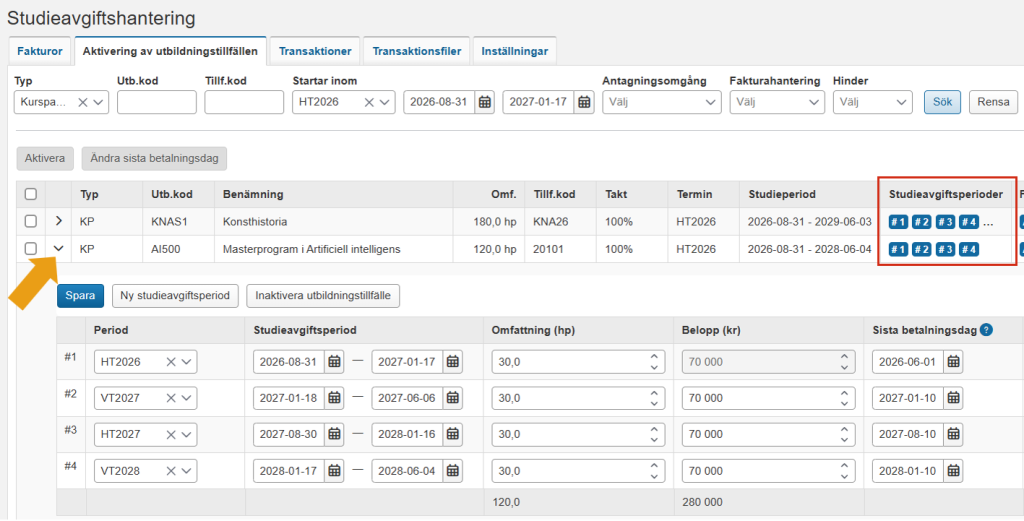
Task: Click the Aktivera button
Action: coord(44,159)
